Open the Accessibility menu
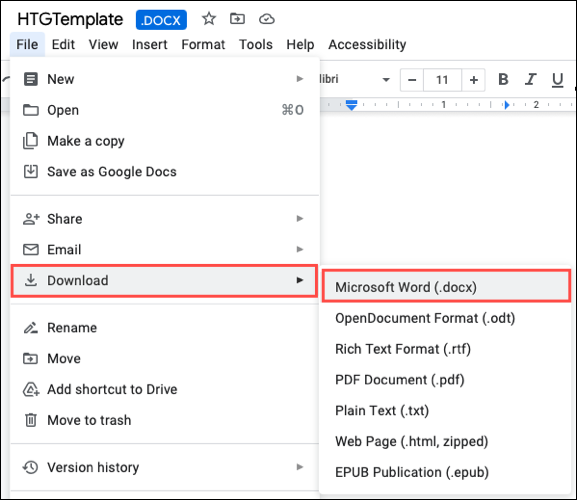Viewport: 577px width, 500px height. (x=367, y=45)
